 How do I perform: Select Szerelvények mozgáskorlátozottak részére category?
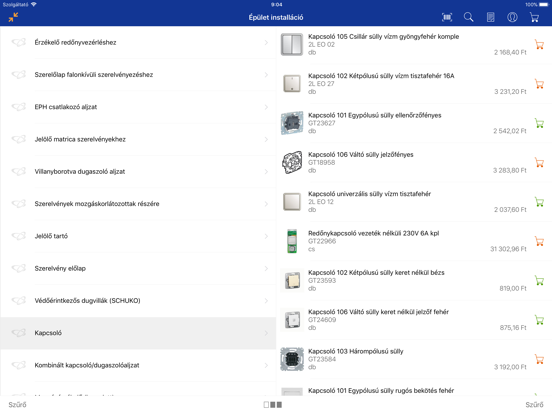138,204
